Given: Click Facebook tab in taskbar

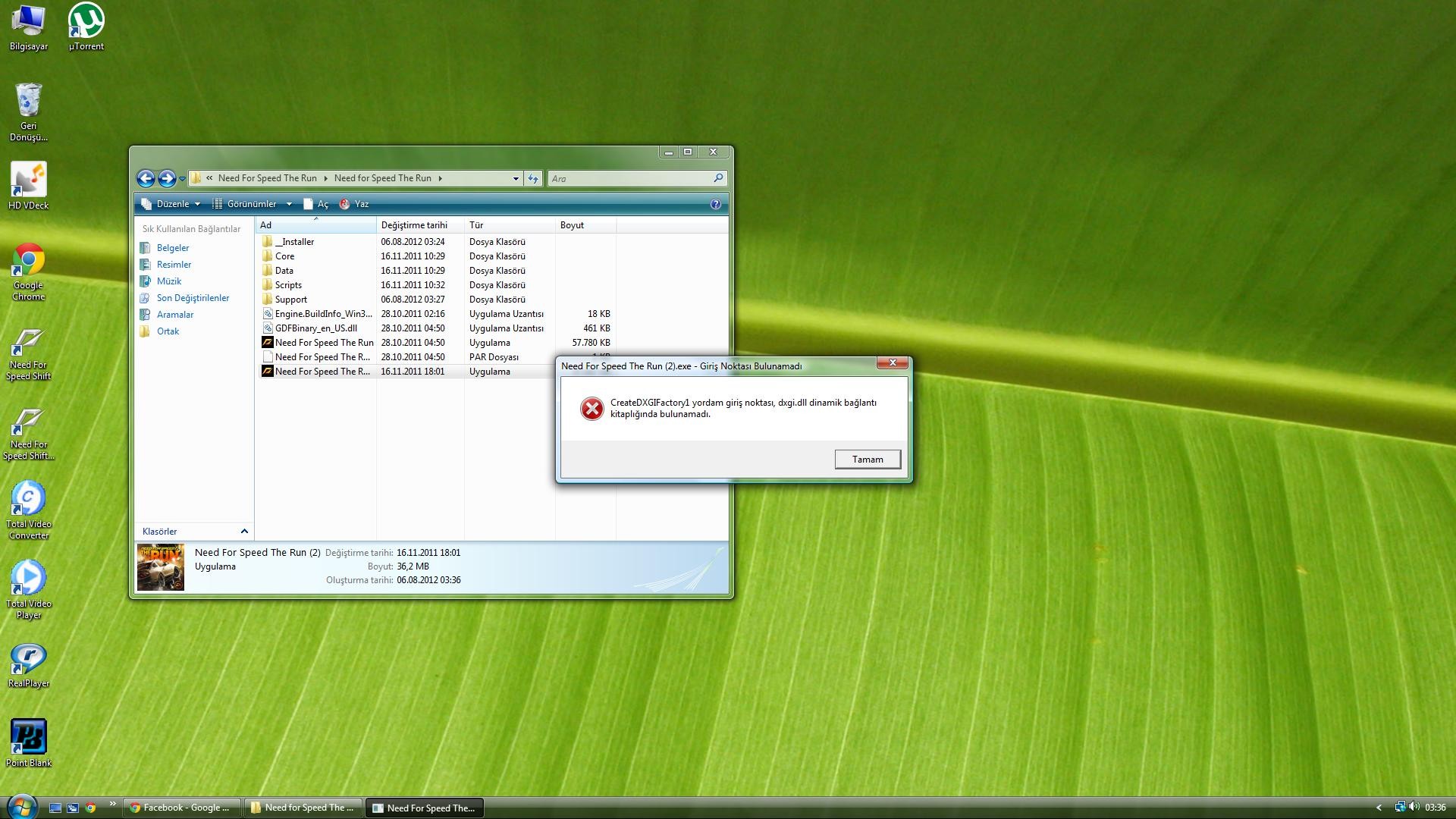Looking at the screenshot, I should pyautogui.click(x=183, y=807).
